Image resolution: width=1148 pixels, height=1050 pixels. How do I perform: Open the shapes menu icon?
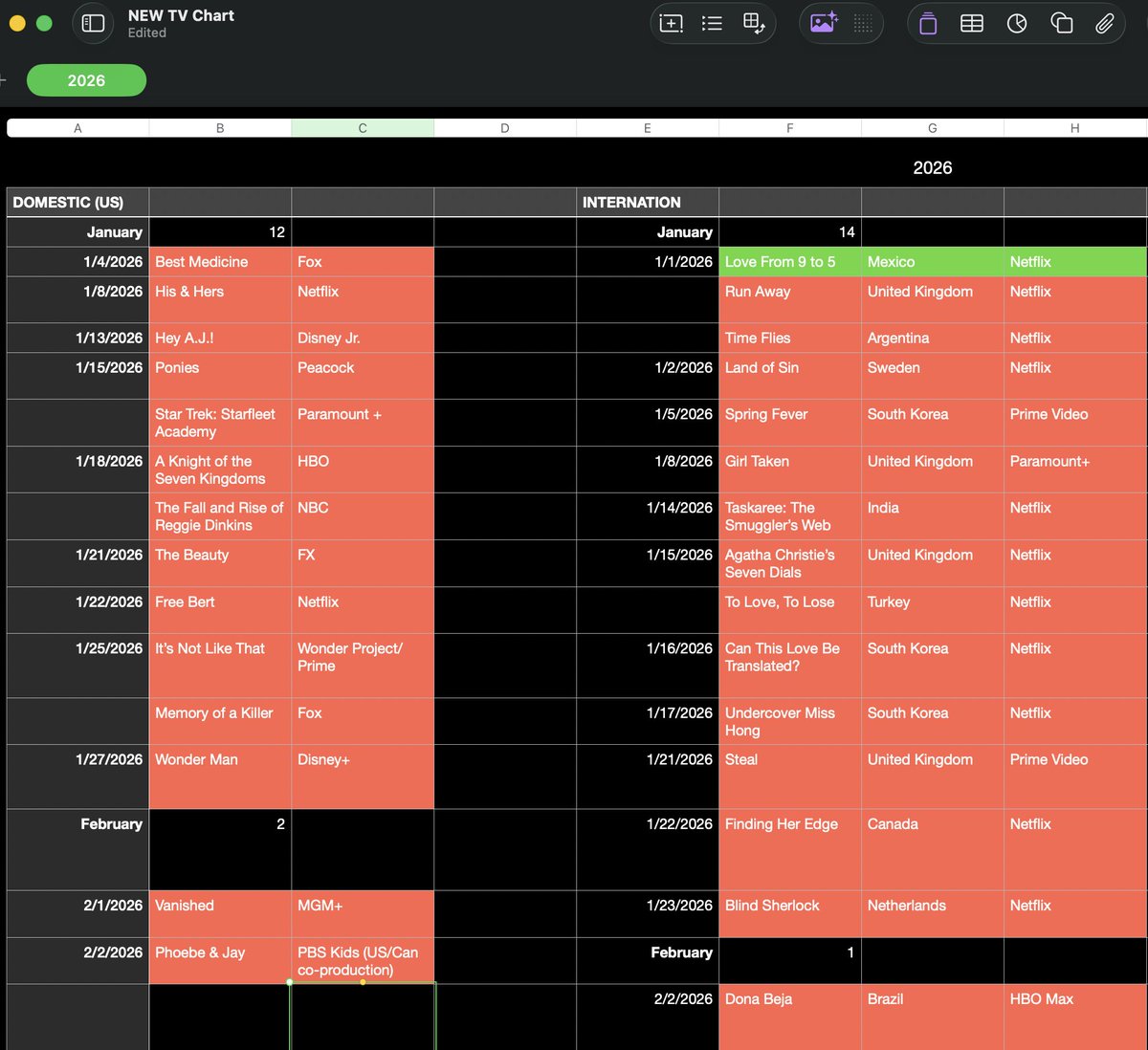1062,24
